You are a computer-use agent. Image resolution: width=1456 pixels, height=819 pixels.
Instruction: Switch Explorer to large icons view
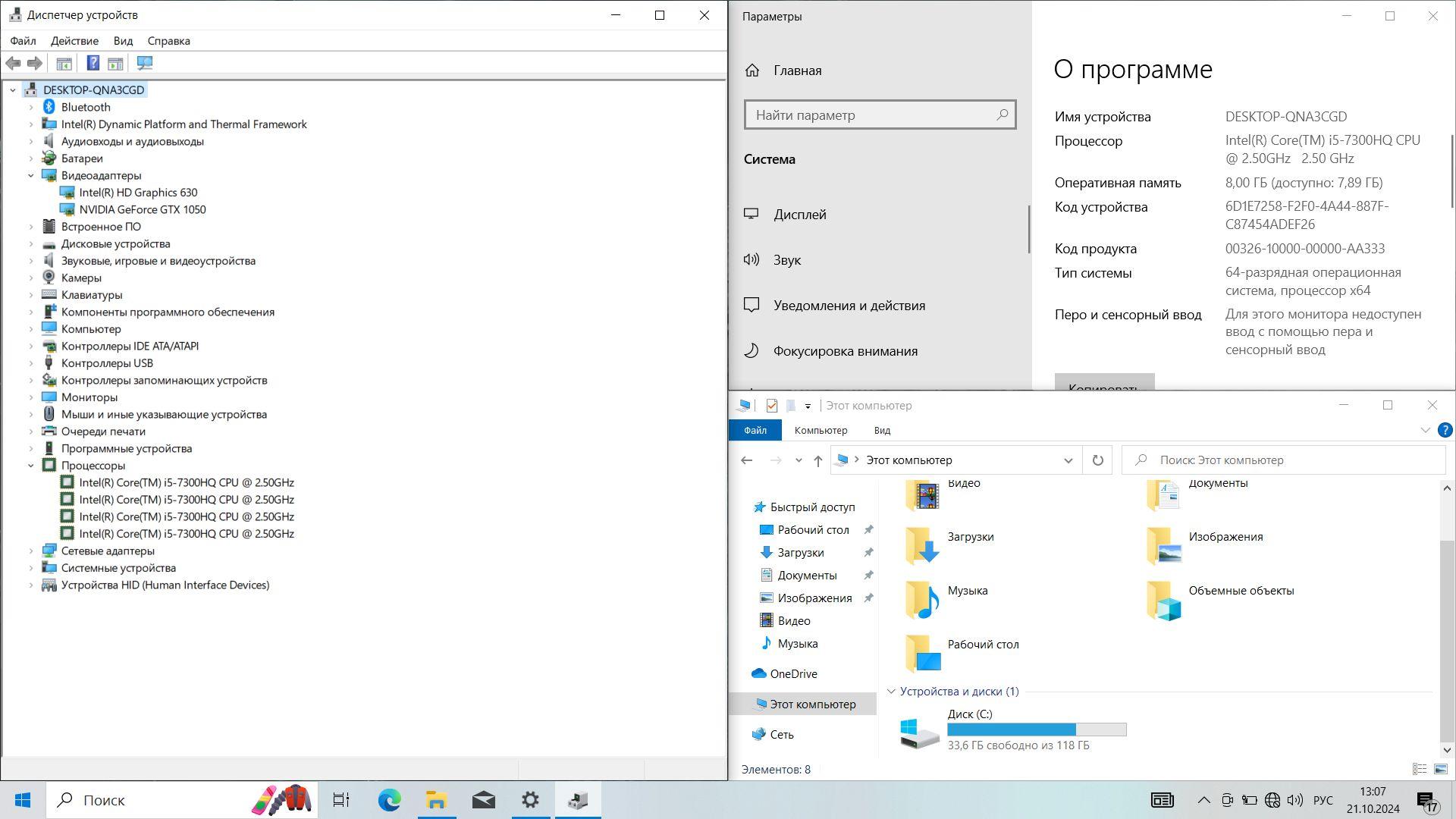[1441, 770]
